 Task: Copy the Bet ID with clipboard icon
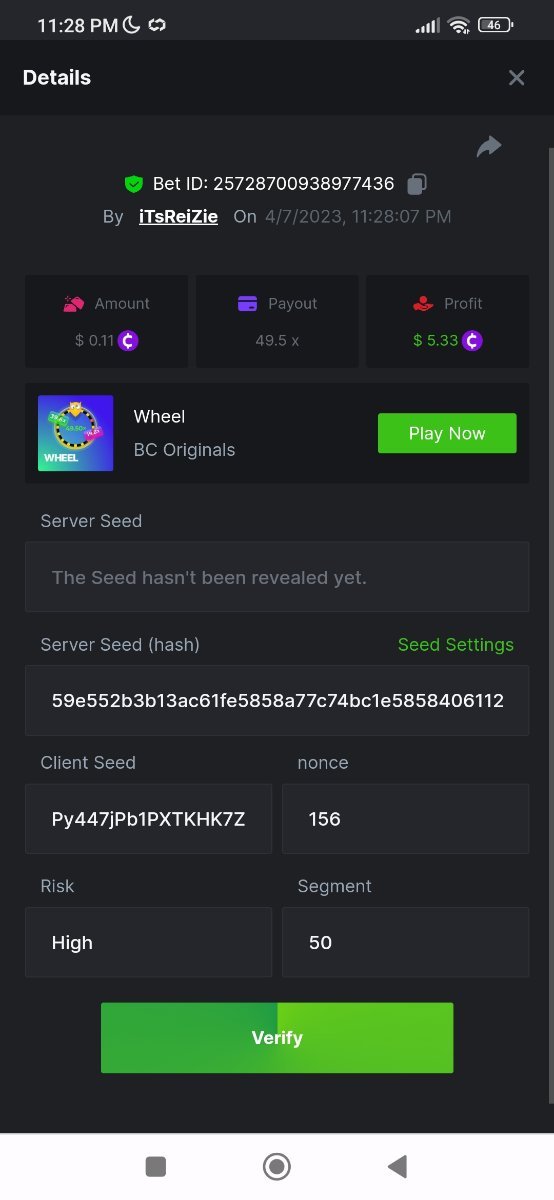(417, 184)
